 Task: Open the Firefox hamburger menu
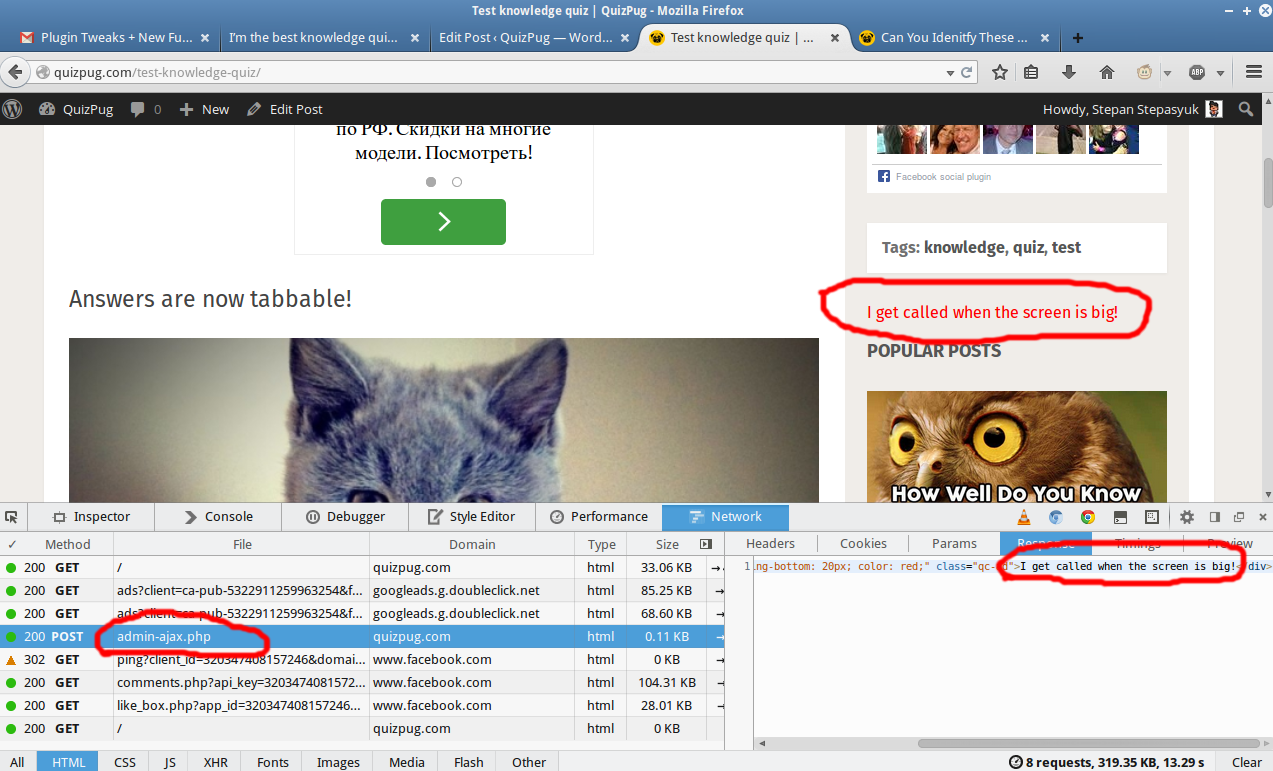pyautogui.click(x=1253, y=72)
